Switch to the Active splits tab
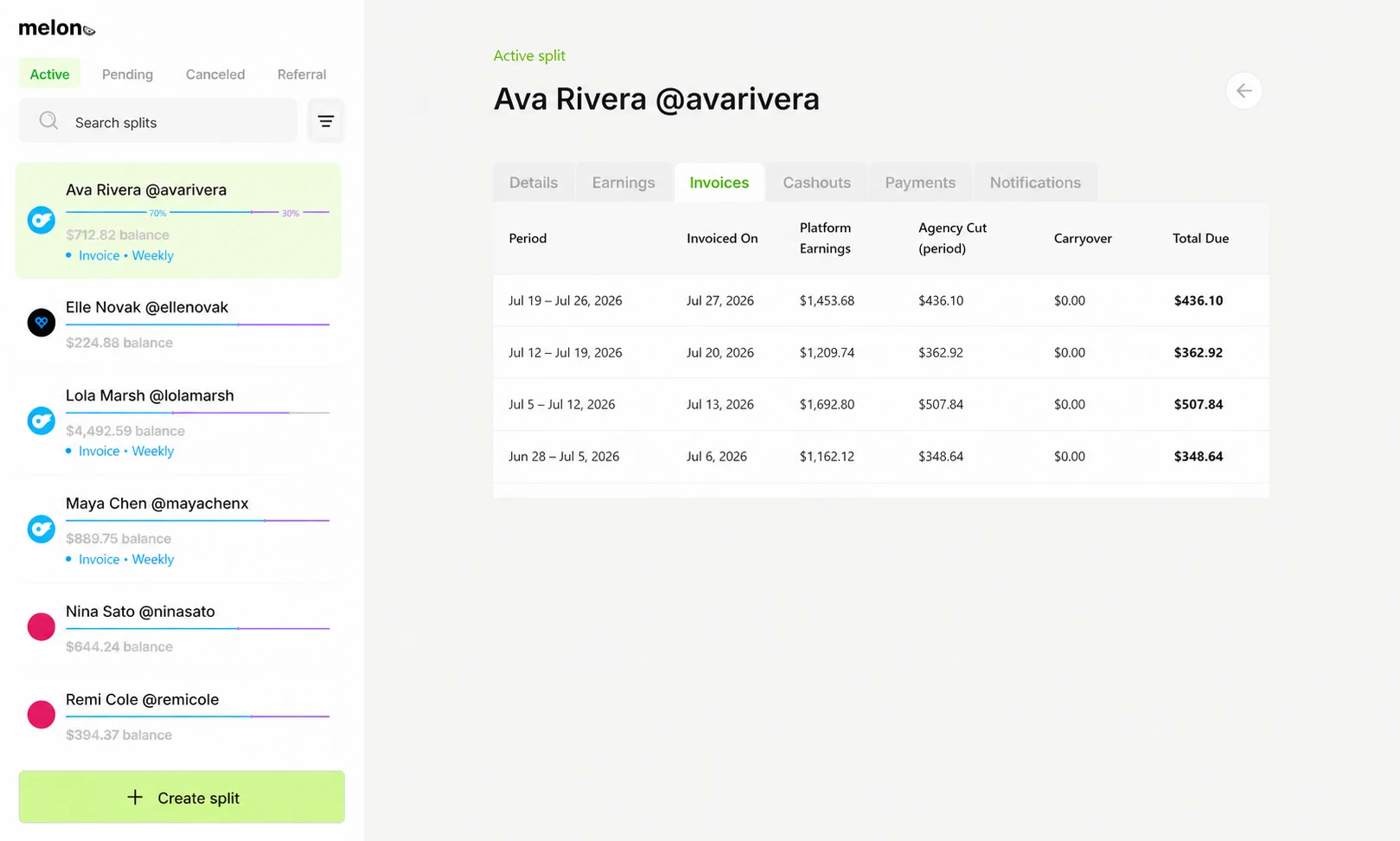The width and height of the screenshot is (1400, 841). click(50, 74)
